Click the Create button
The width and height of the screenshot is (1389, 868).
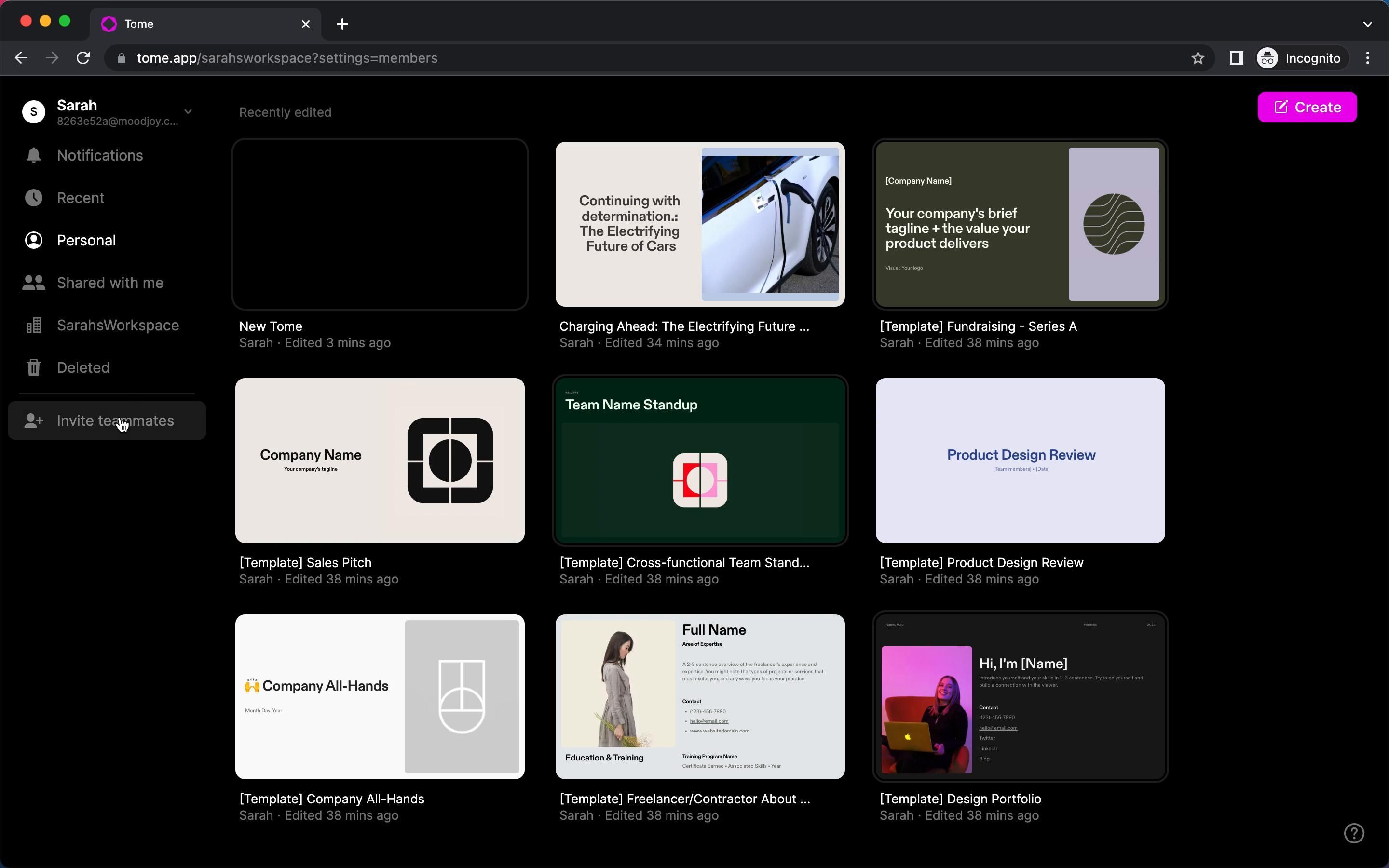(x=1307, y=108)
